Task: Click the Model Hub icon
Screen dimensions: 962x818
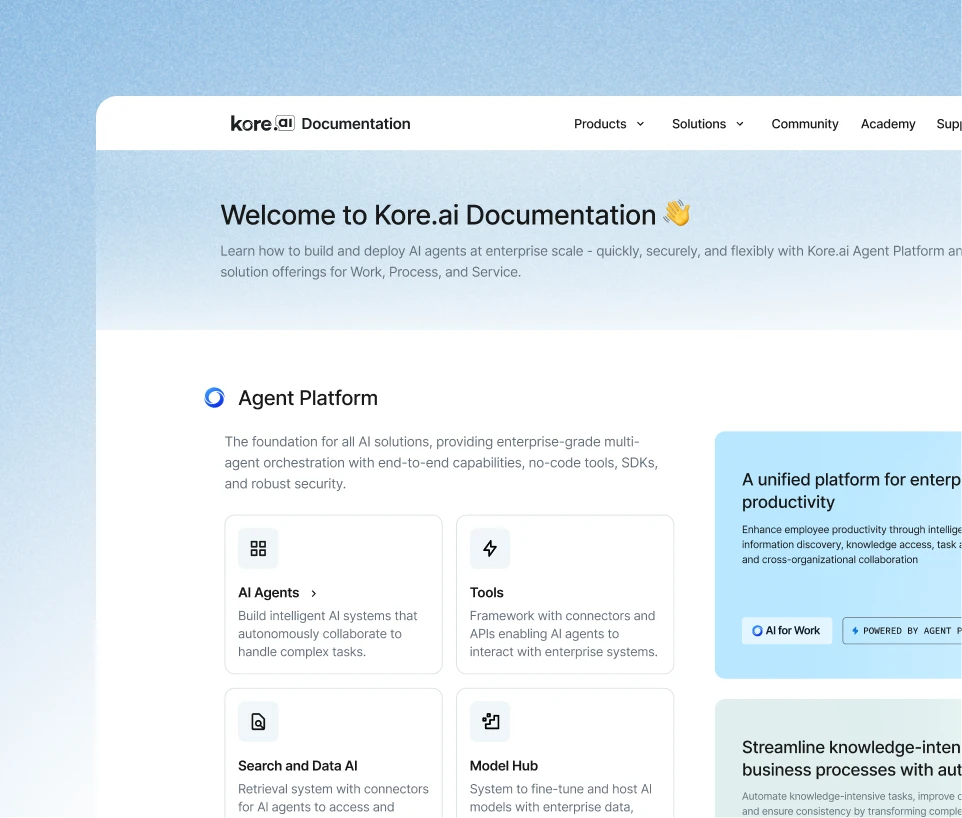Action: point(490,722)
